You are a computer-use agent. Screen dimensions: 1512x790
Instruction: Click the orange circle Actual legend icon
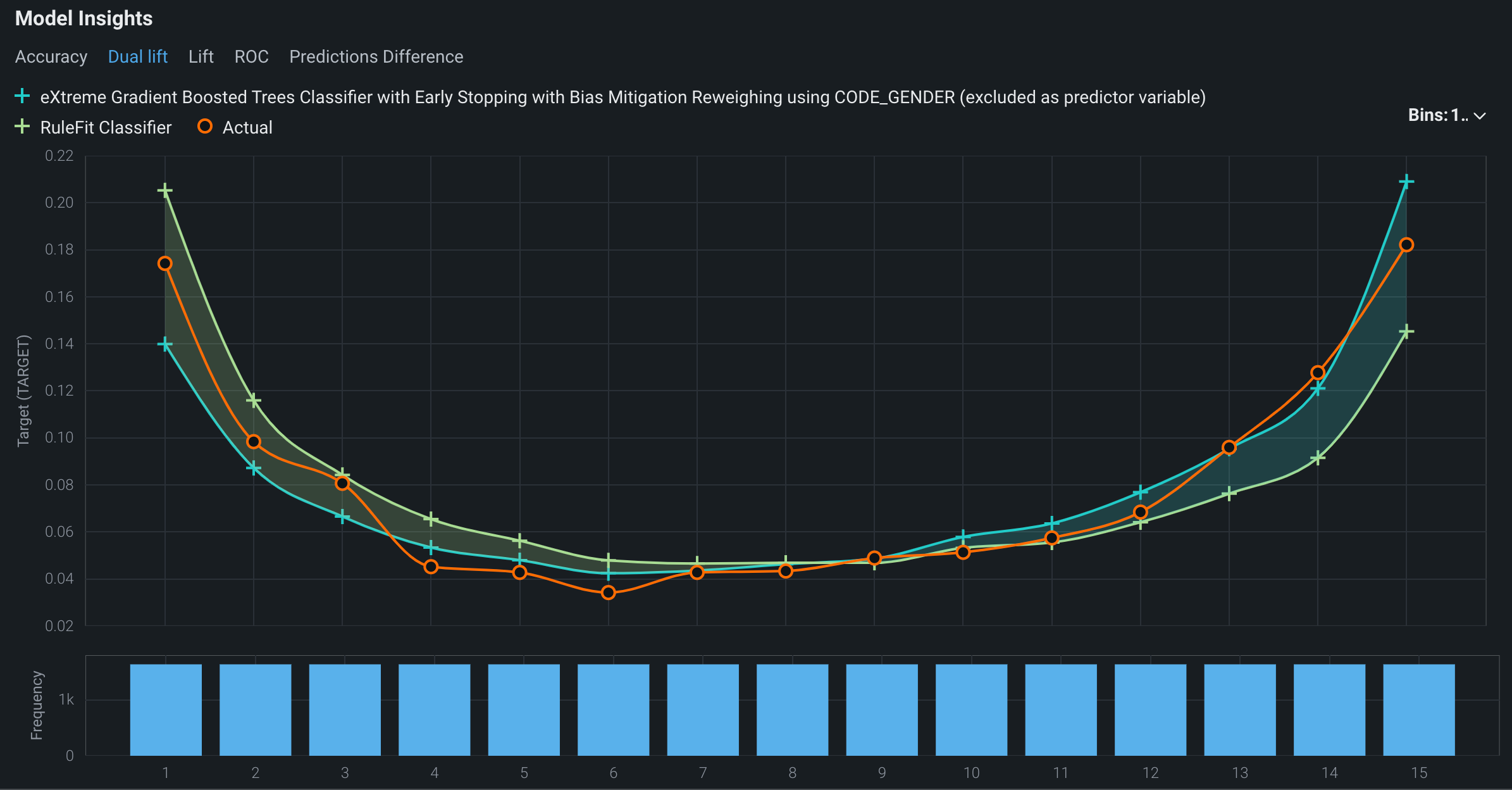204,127
